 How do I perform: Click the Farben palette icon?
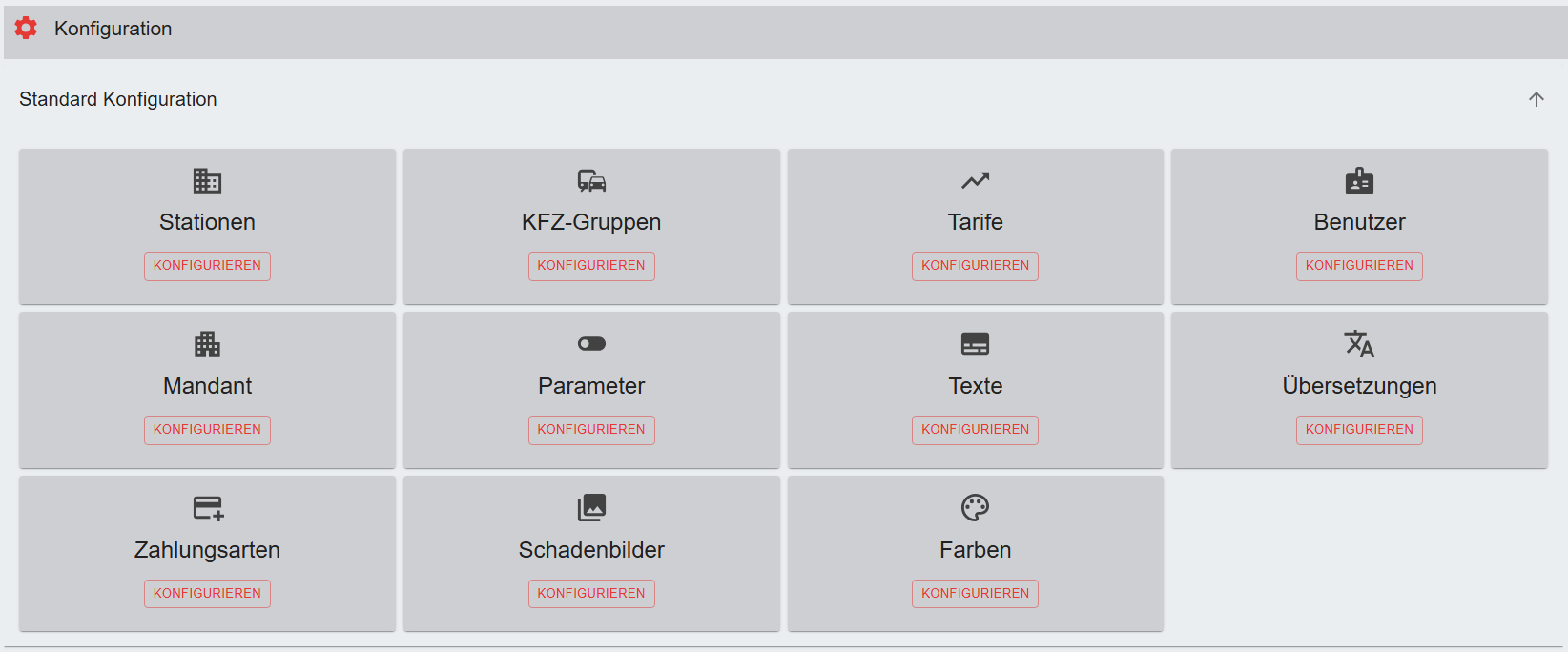(975, 508)
